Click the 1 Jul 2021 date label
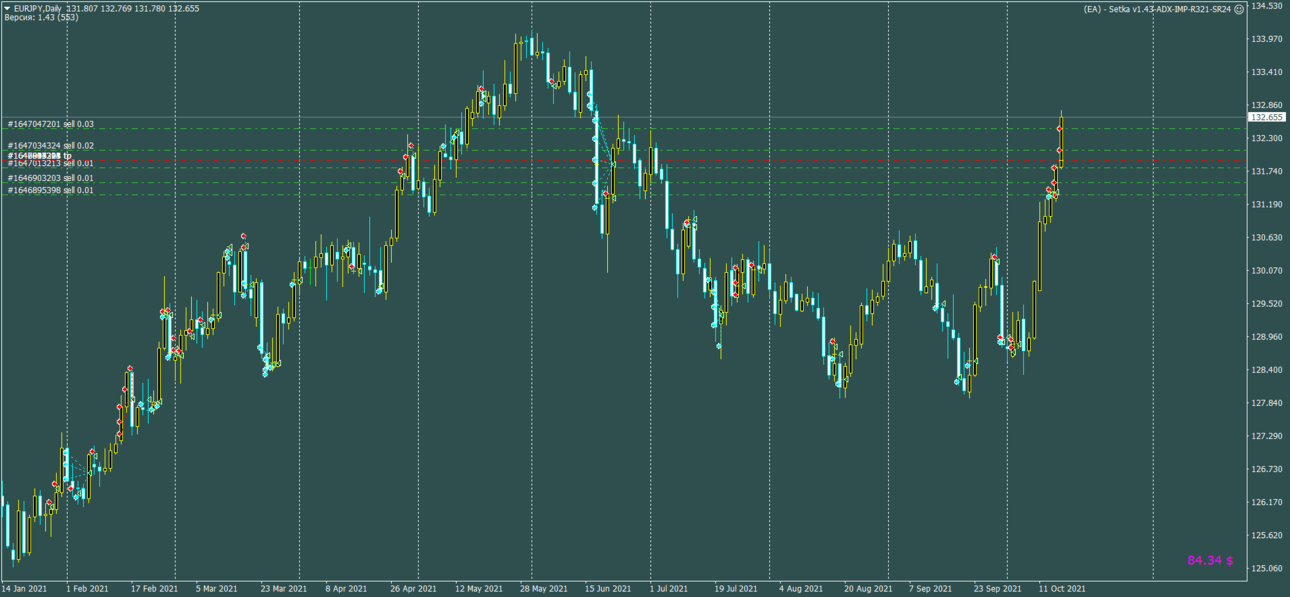 point(670,589)
